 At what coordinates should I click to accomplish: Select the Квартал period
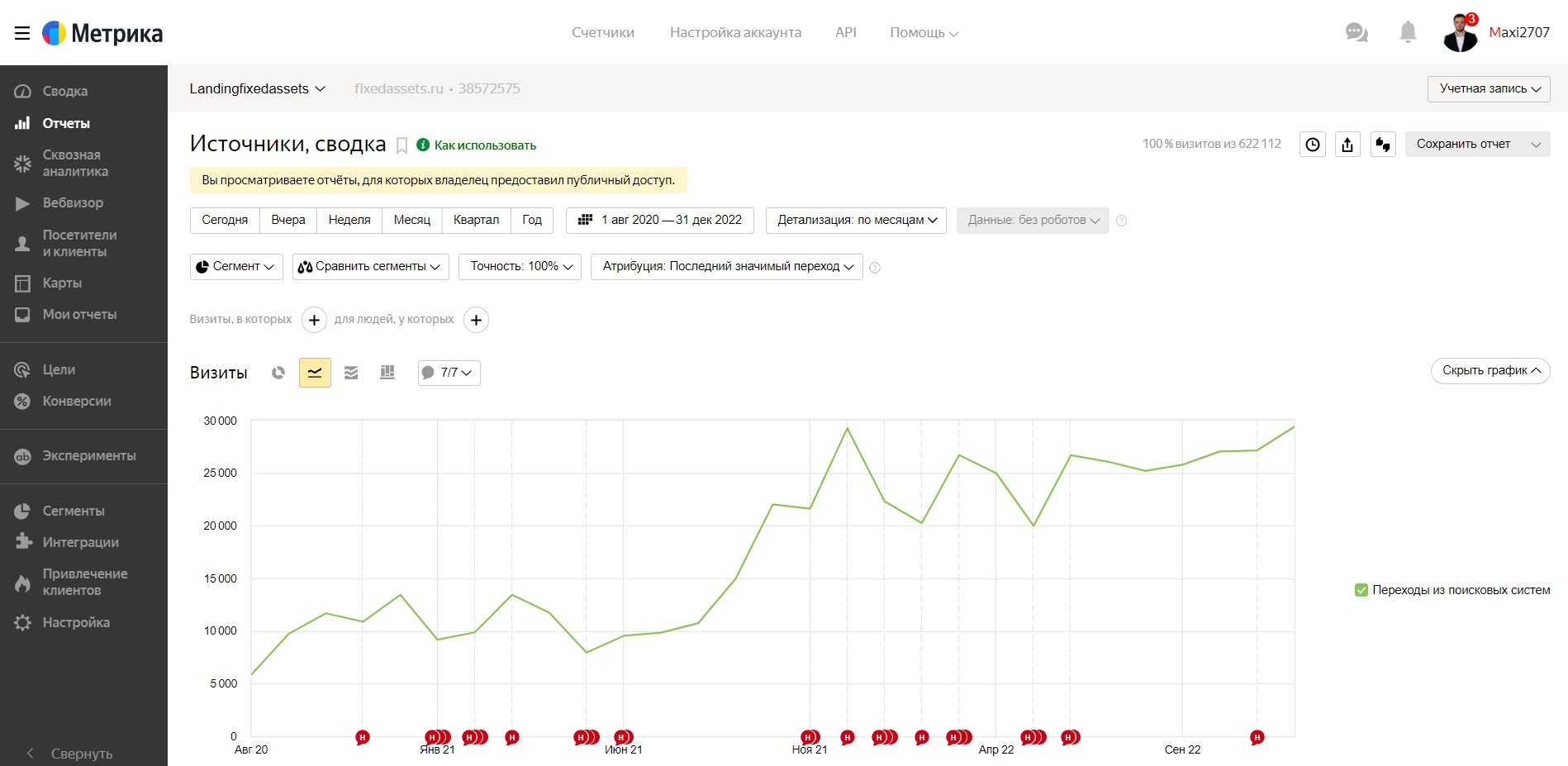click(476, 220)
